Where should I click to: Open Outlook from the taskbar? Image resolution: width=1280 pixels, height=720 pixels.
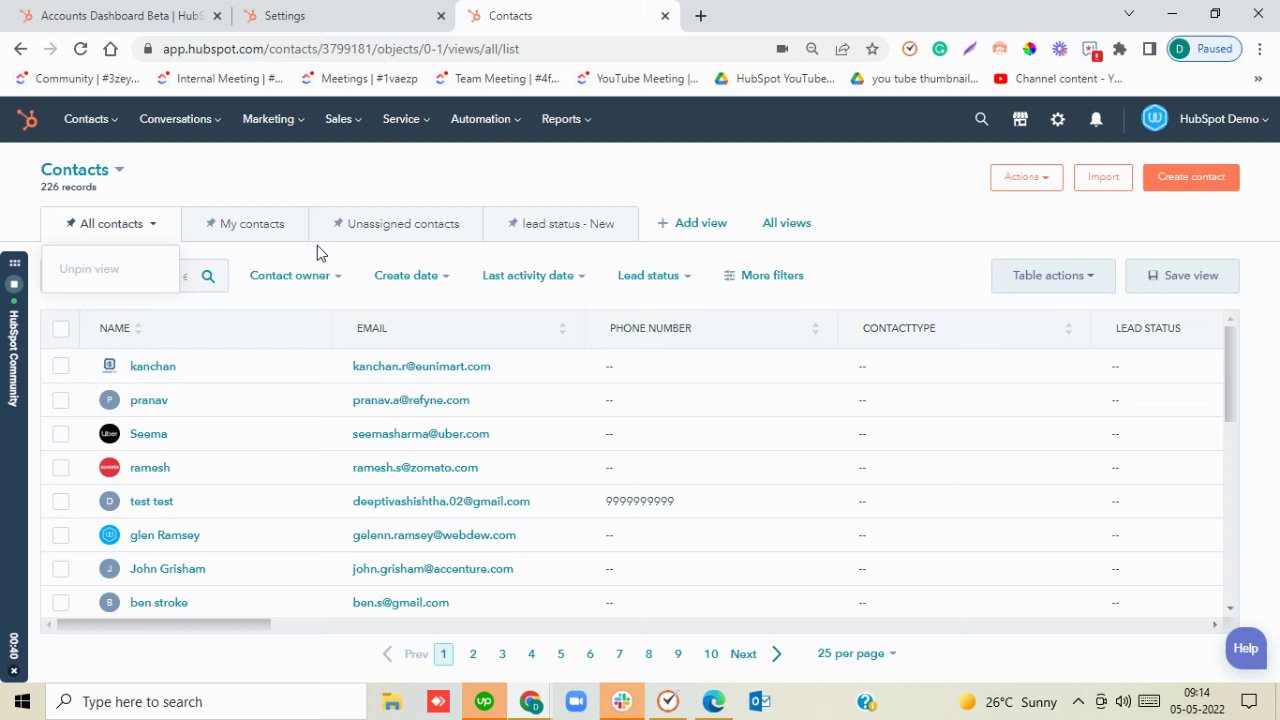pyautogui.click(x=759, y=702)
